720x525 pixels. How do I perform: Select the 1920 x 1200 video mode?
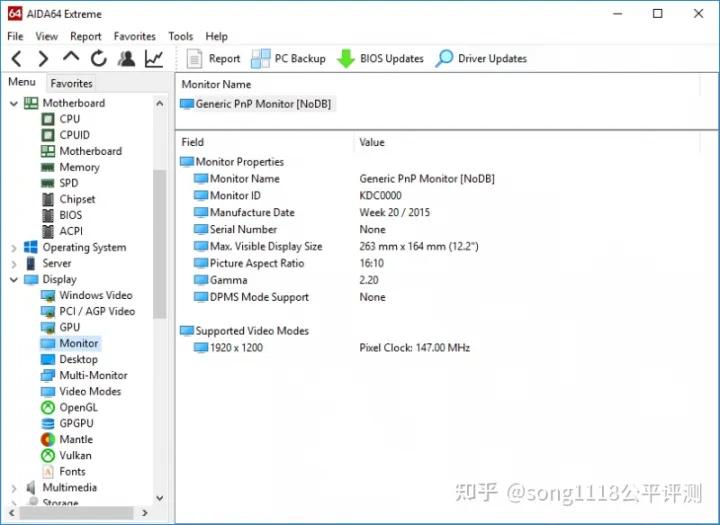tap(236, 348)
